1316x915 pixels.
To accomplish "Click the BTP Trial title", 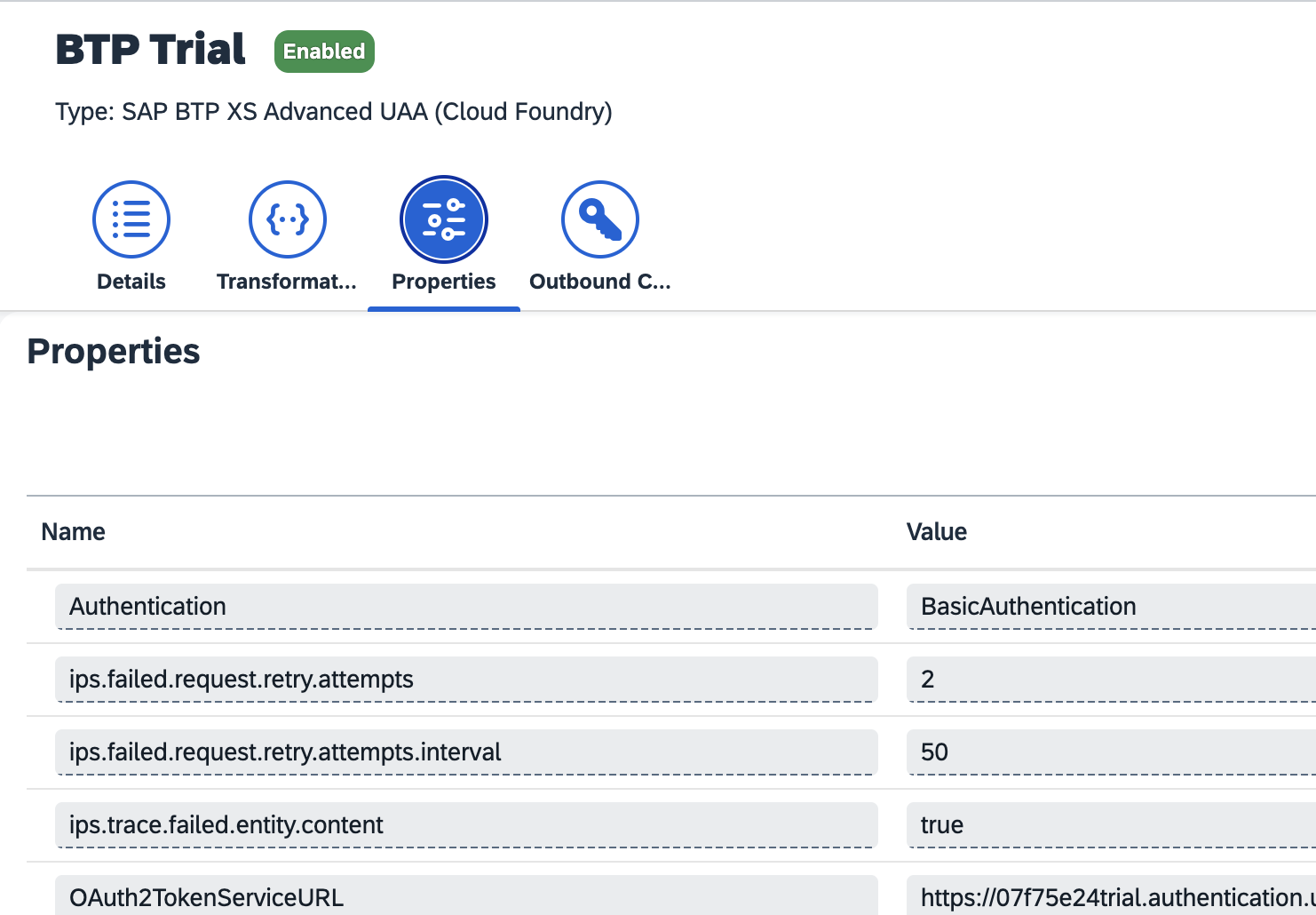I will pyautogui.click(x=151, y=50).
